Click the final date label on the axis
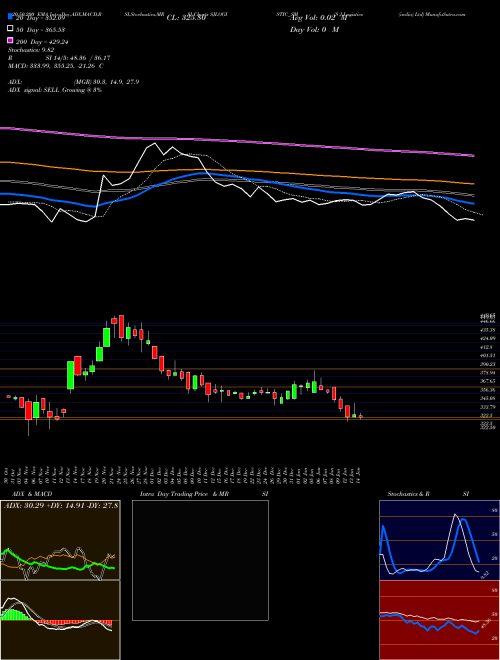The width and height of the screenshot is (500, 660). tap(360, 475)
